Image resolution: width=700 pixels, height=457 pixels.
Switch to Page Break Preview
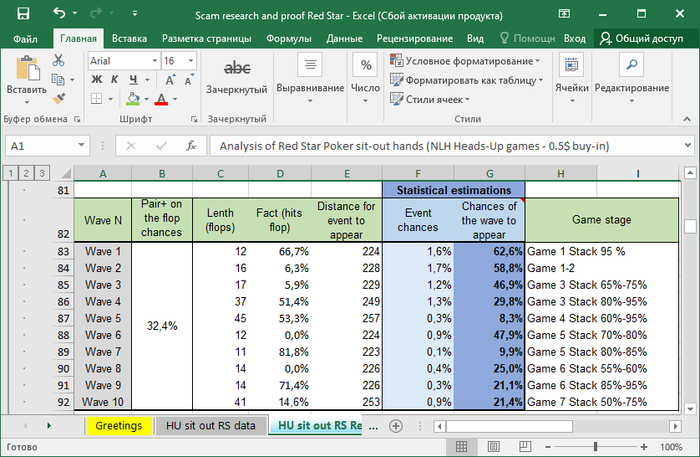(525, 446)
